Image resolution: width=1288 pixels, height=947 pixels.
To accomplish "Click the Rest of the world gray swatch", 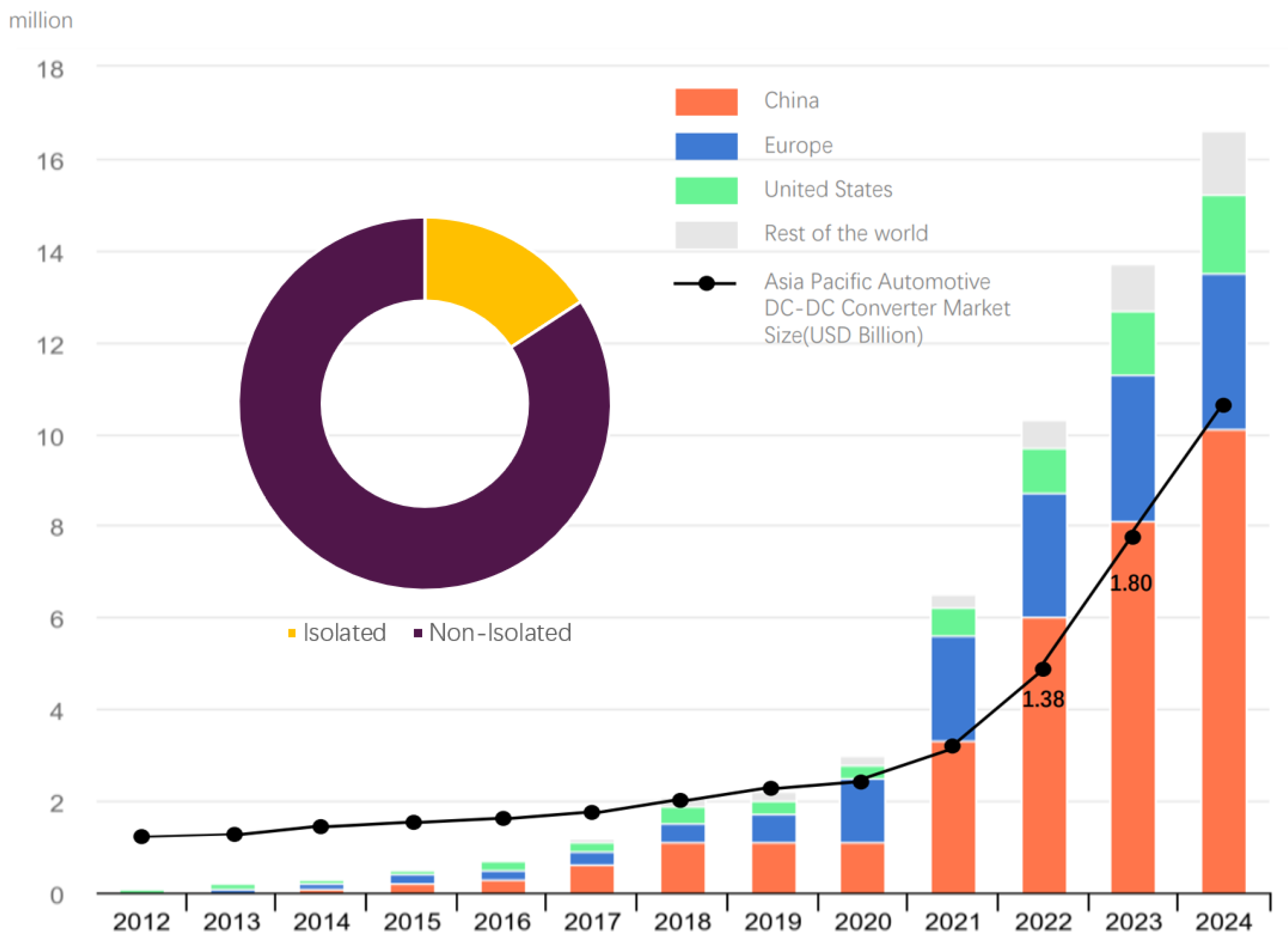I will point(707,235).
